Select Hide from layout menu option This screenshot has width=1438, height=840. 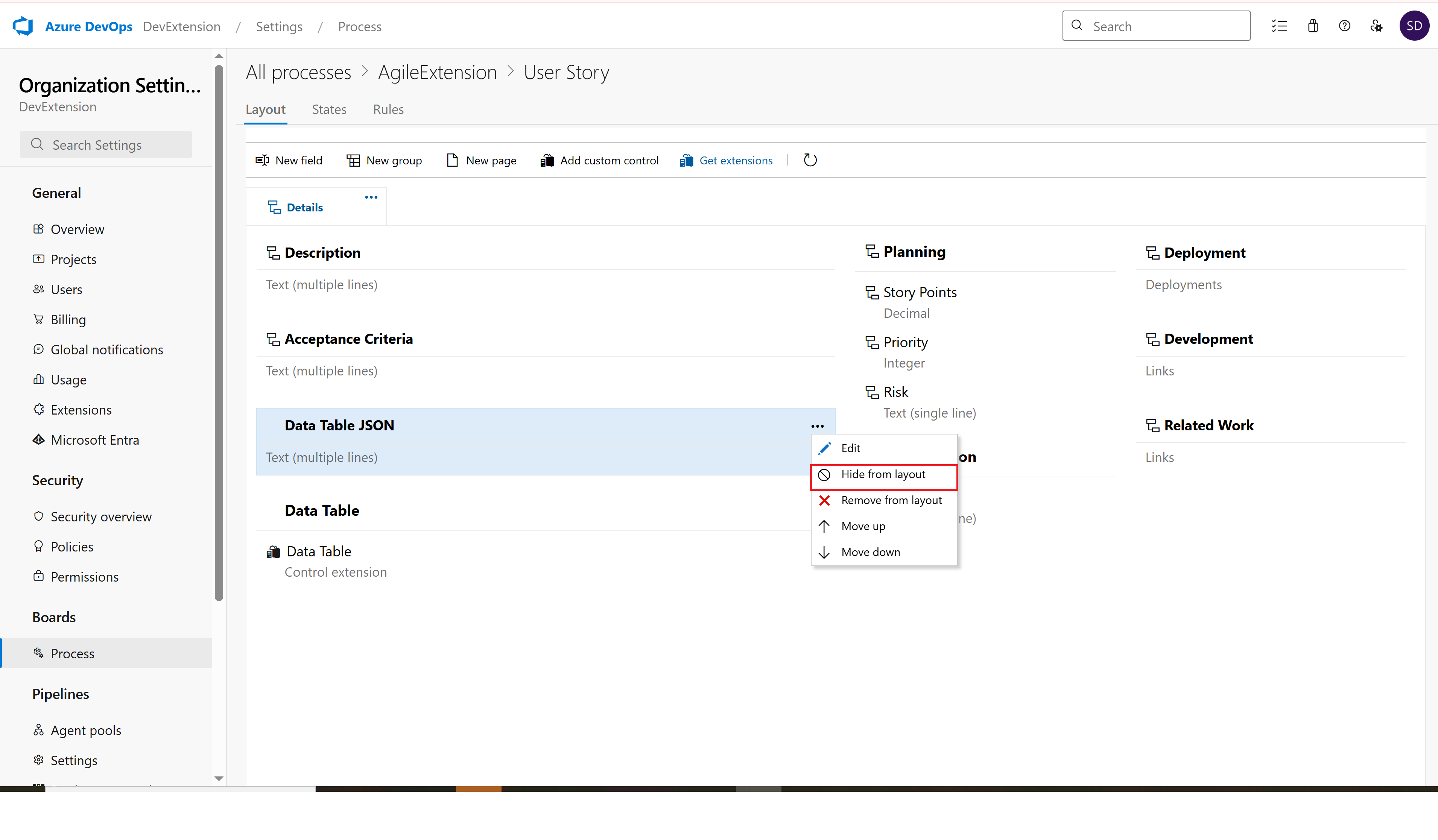click(883, 475)
